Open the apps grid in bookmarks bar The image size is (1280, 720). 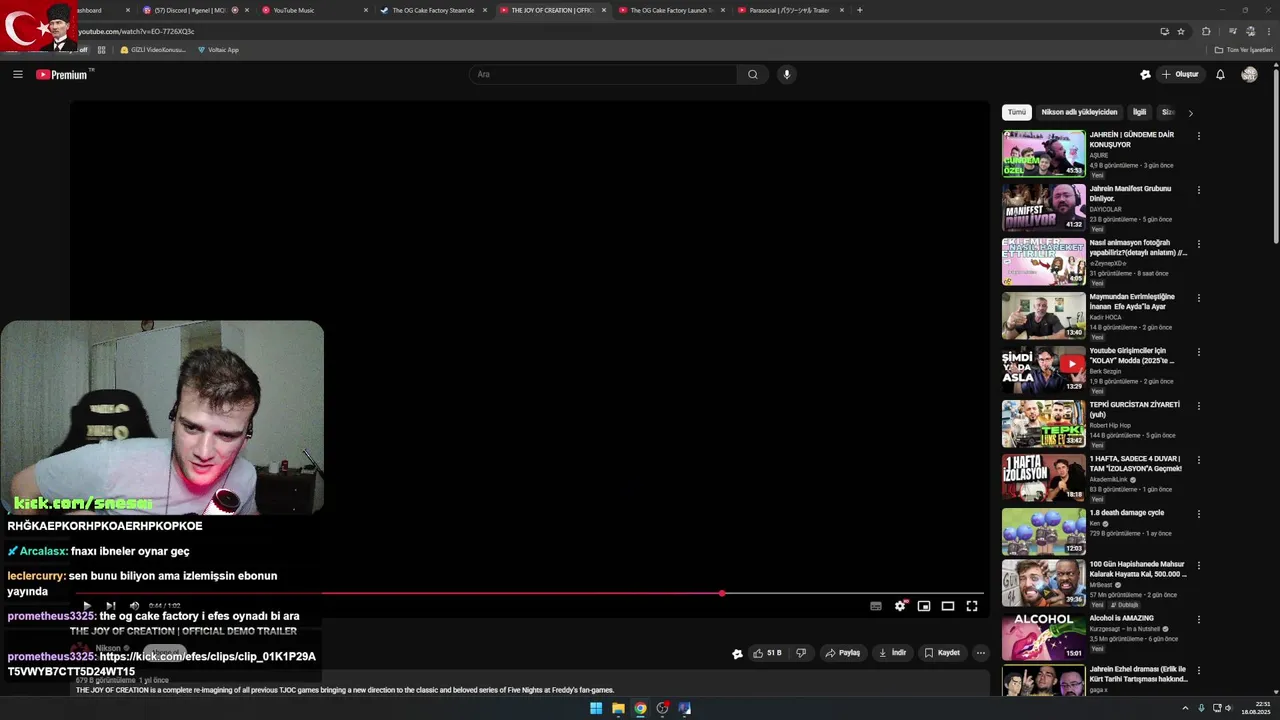(101, 50)
